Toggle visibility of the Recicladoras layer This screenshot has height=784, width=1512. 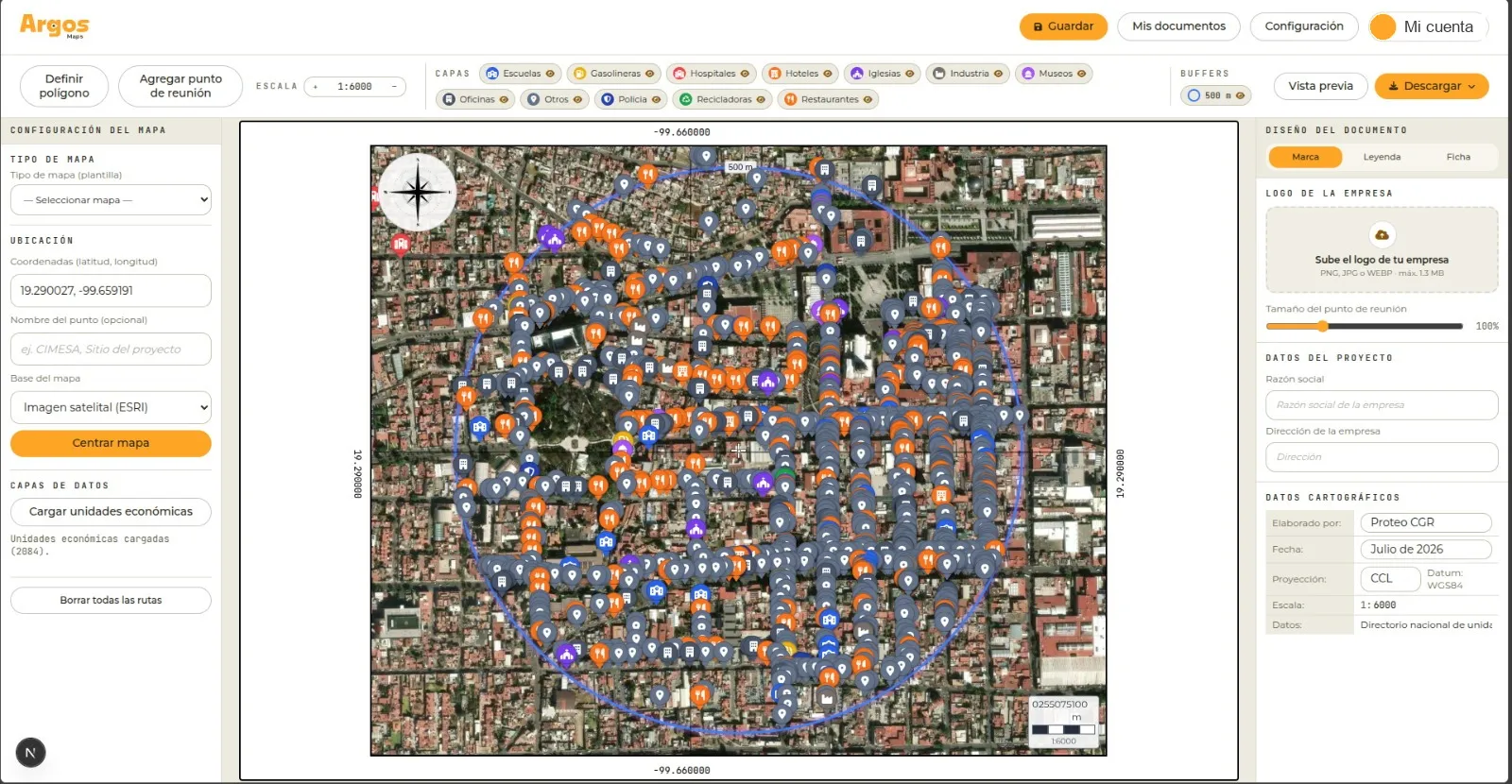click(761, 99)
